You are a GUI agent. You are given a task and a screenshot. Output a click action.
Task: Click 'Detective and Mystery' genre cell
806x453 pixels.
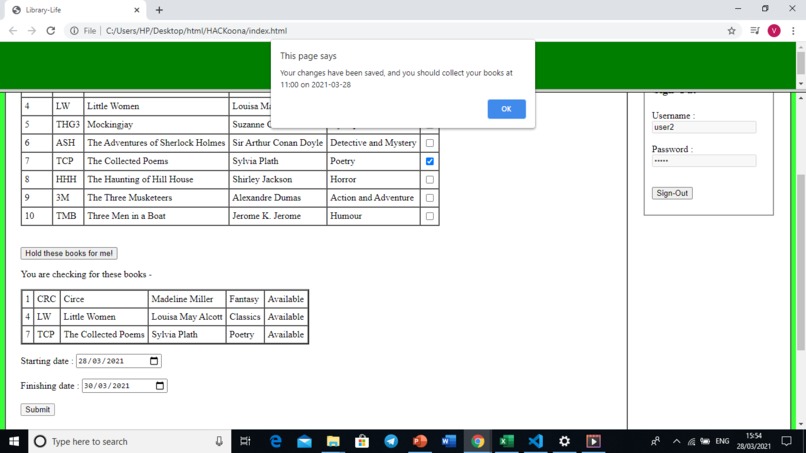tap(373, 142)
